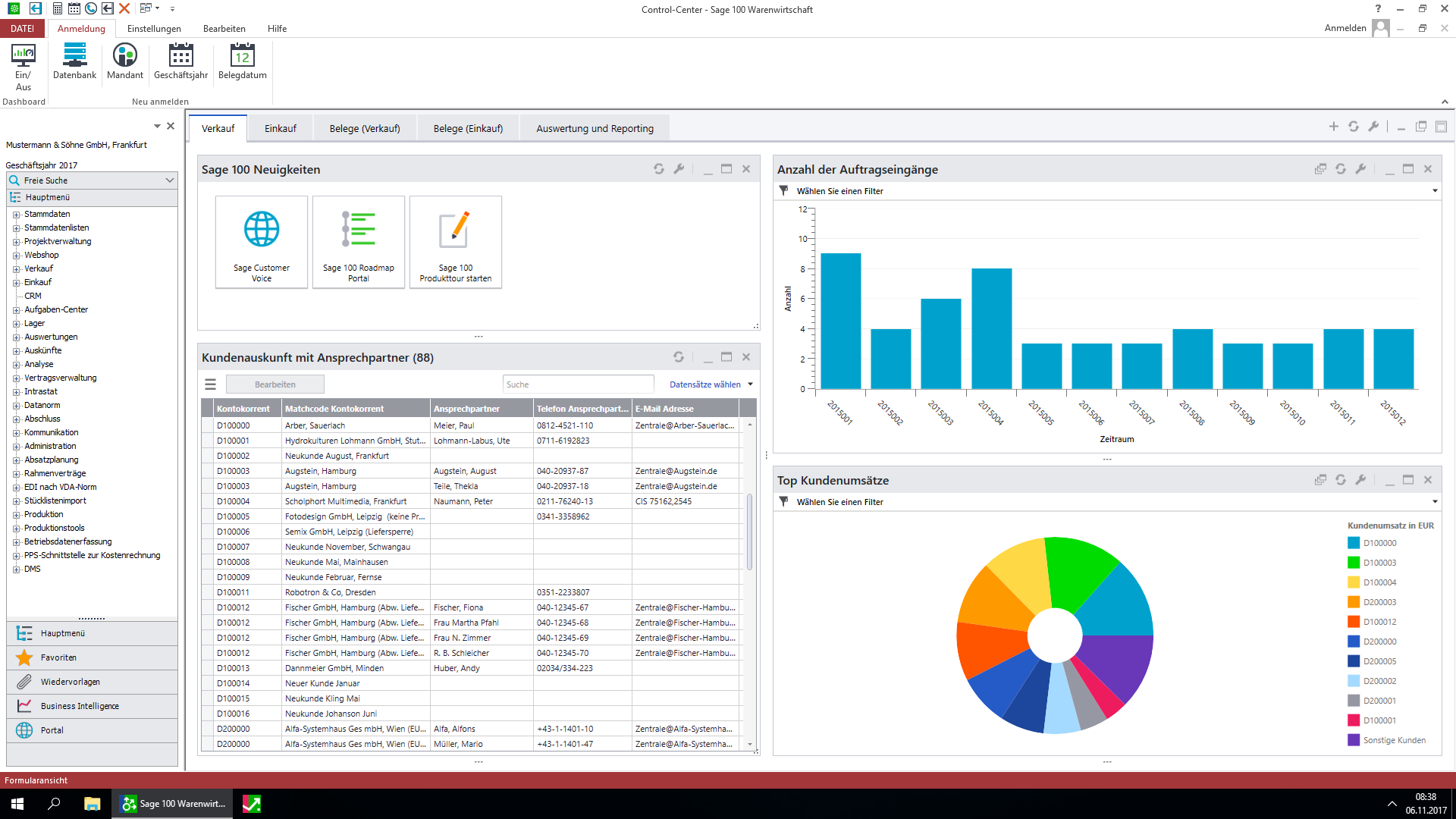Select row checkbox for D100000 Arber

click(208, 425)
